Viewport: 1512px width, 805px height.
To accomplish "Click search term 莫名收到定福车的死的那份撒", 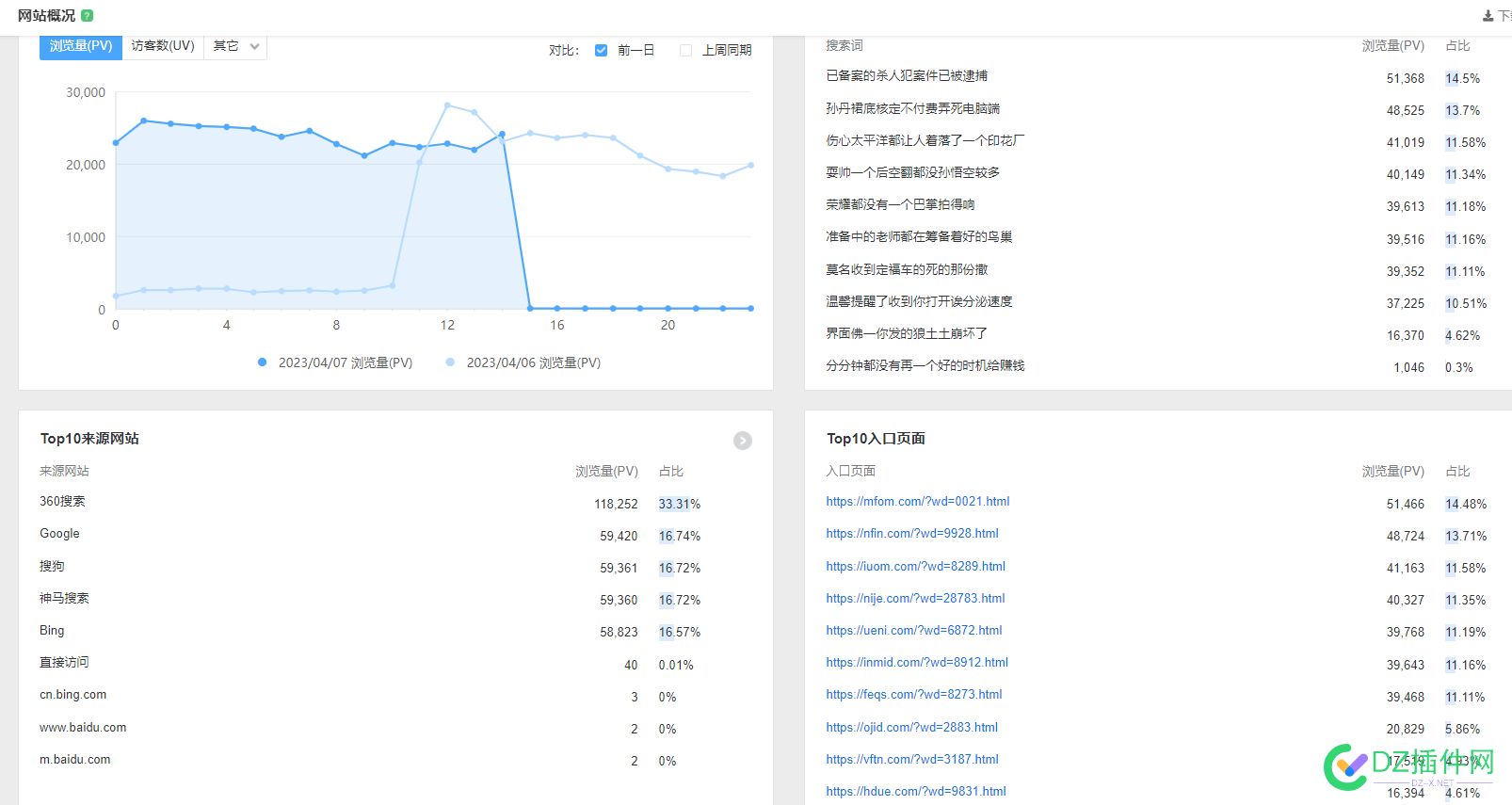I will (907, 270).
